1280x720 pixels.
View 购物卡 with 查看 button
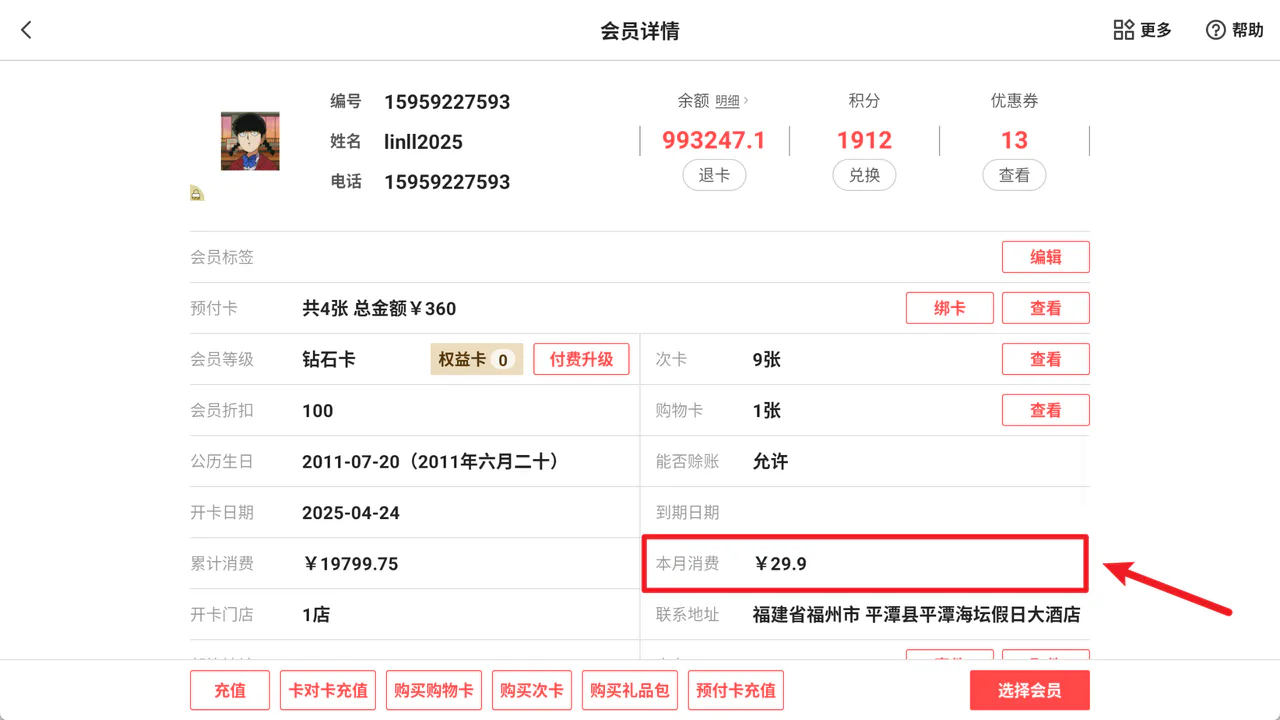point(1046,410)
